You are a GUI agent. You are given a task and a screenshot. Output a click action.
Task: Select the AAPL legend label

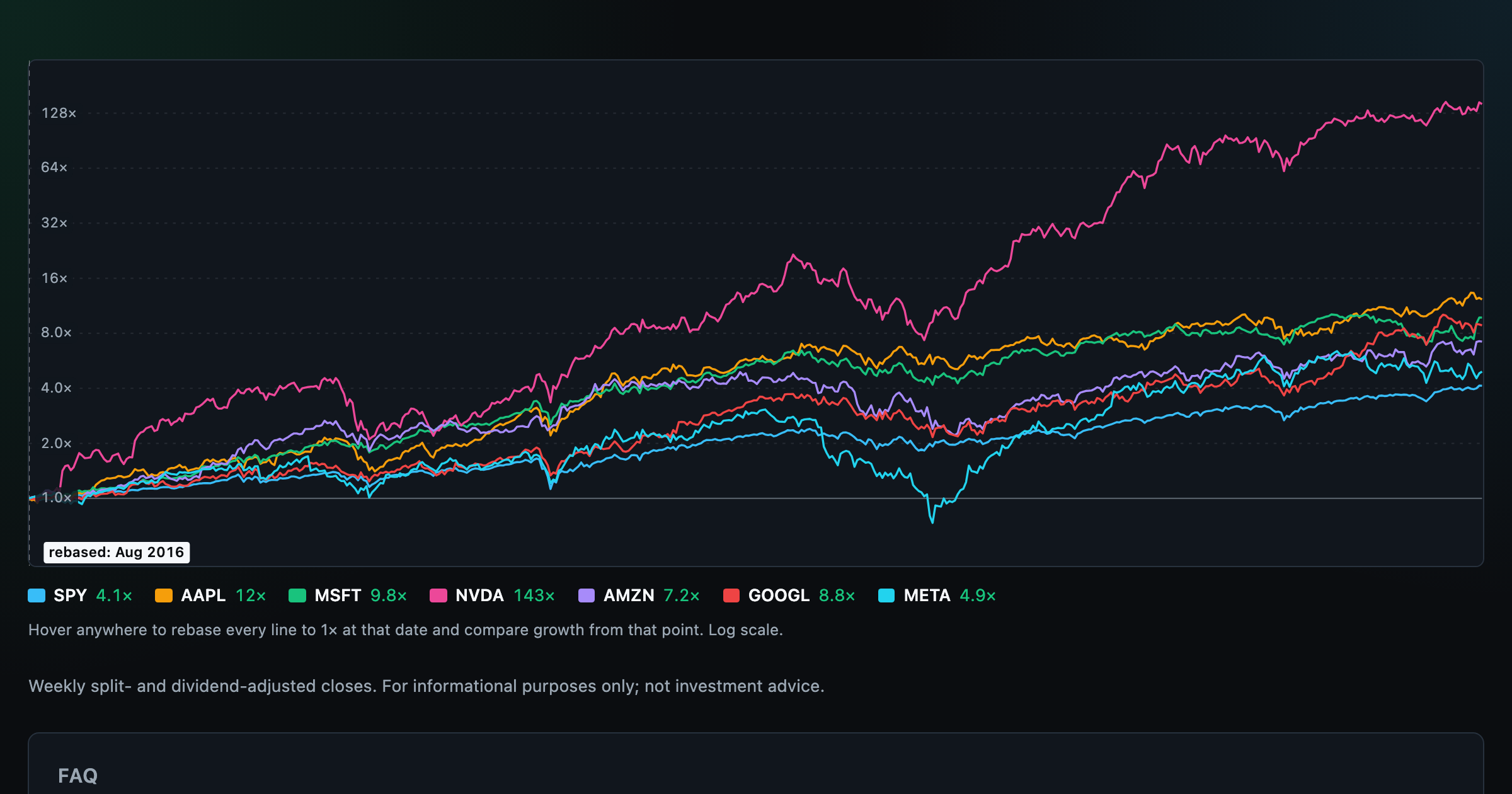[x=203, y=595]
